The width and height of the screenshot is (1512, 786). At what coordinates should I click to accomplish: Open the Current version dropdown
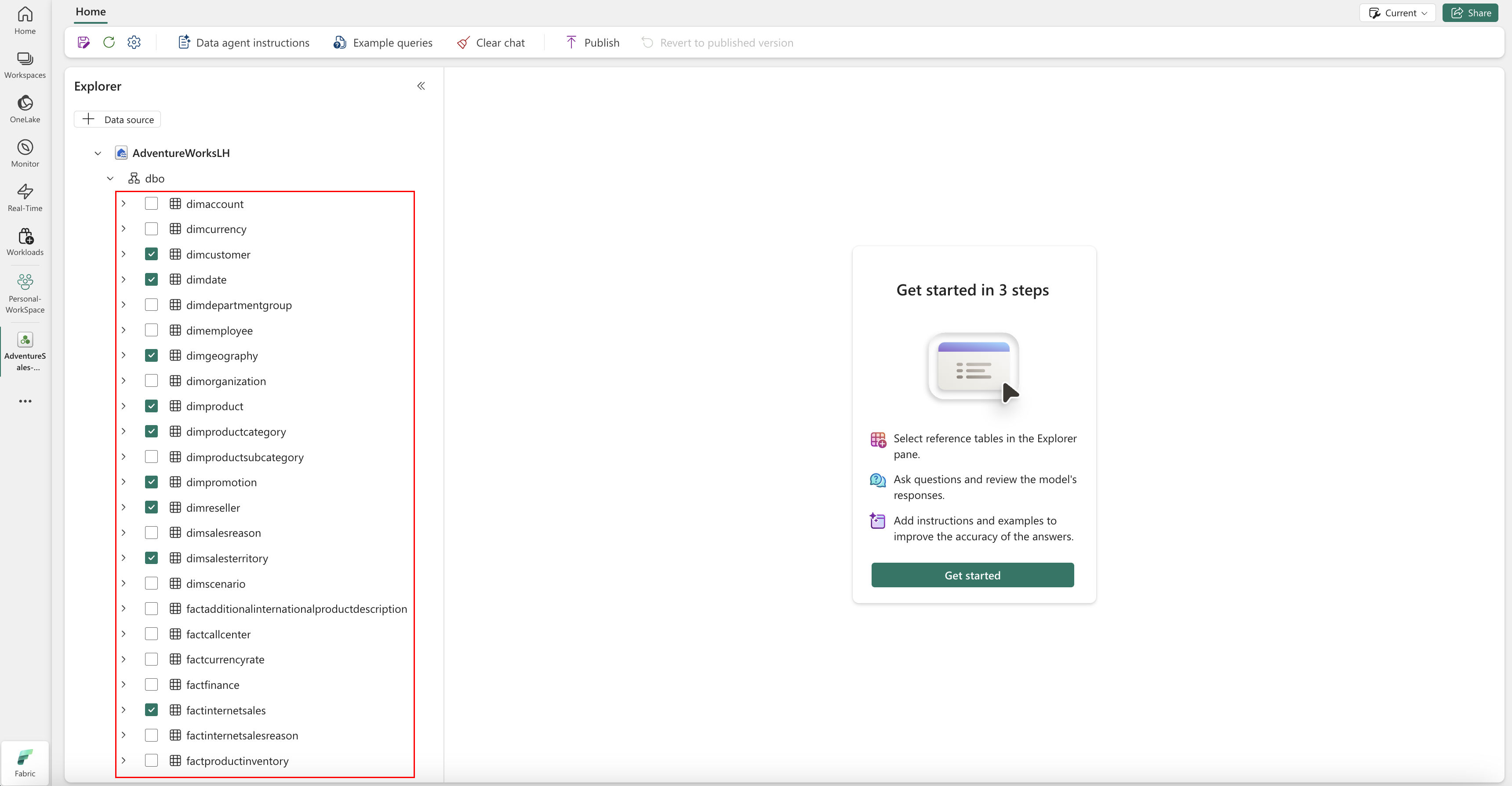(1397, 13)
